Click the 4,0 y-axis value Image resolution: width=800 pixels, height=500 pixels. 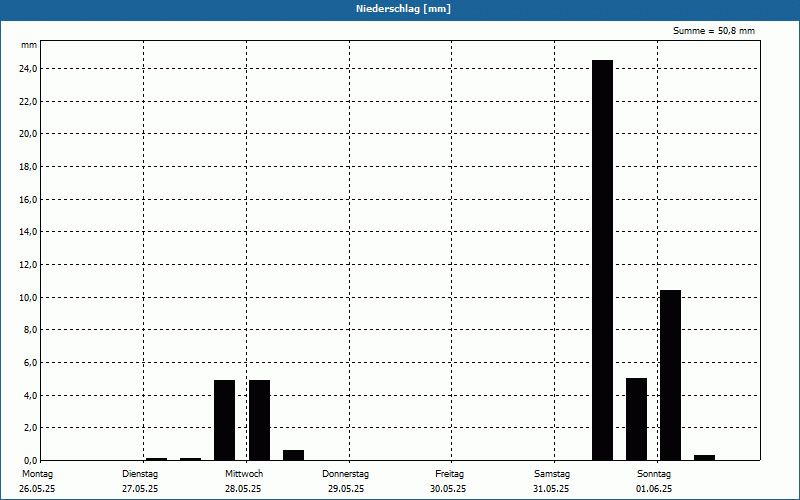point(31,395)
